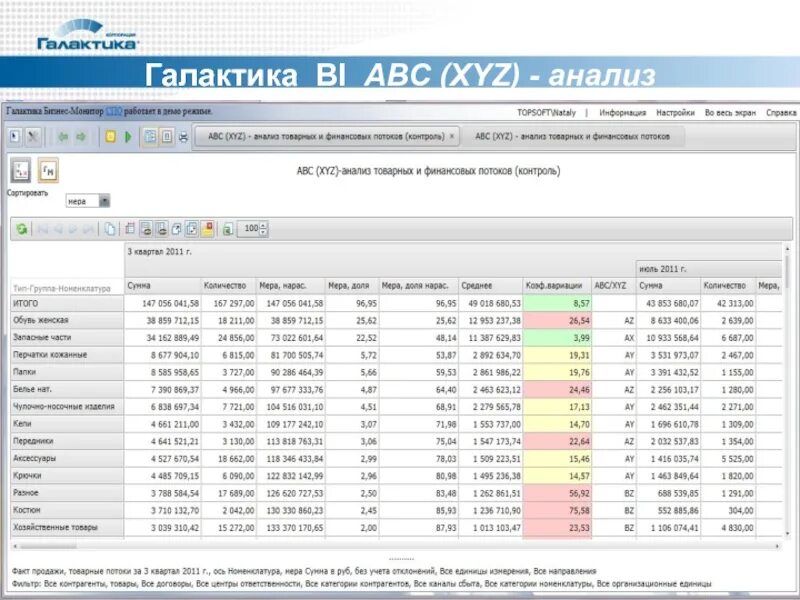Open 'Настройки' in the top bar
The height and width of the screenshot is (600, 800).
[675, 113]
